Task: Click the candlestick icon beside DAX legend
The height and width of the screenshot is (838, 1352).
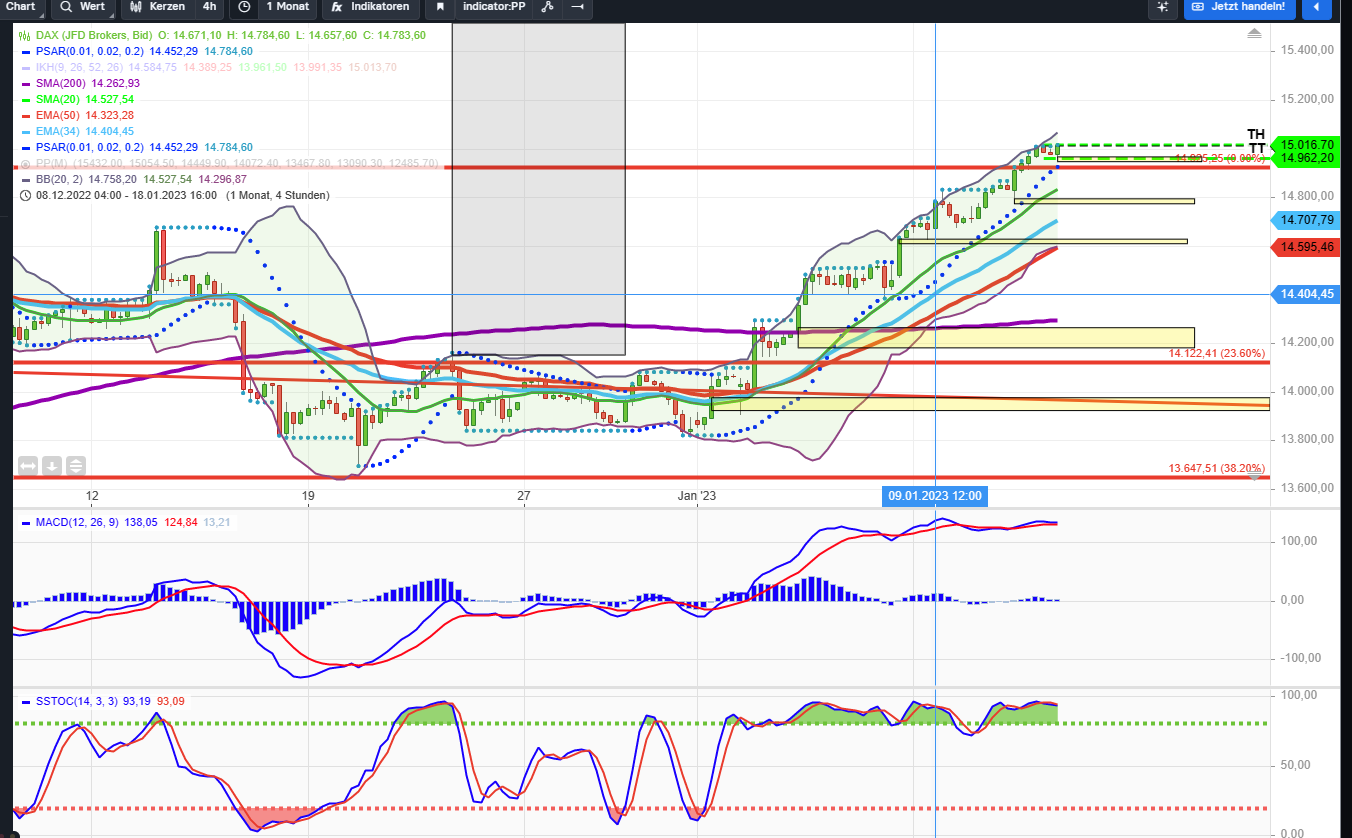Action: pos(25,35)
